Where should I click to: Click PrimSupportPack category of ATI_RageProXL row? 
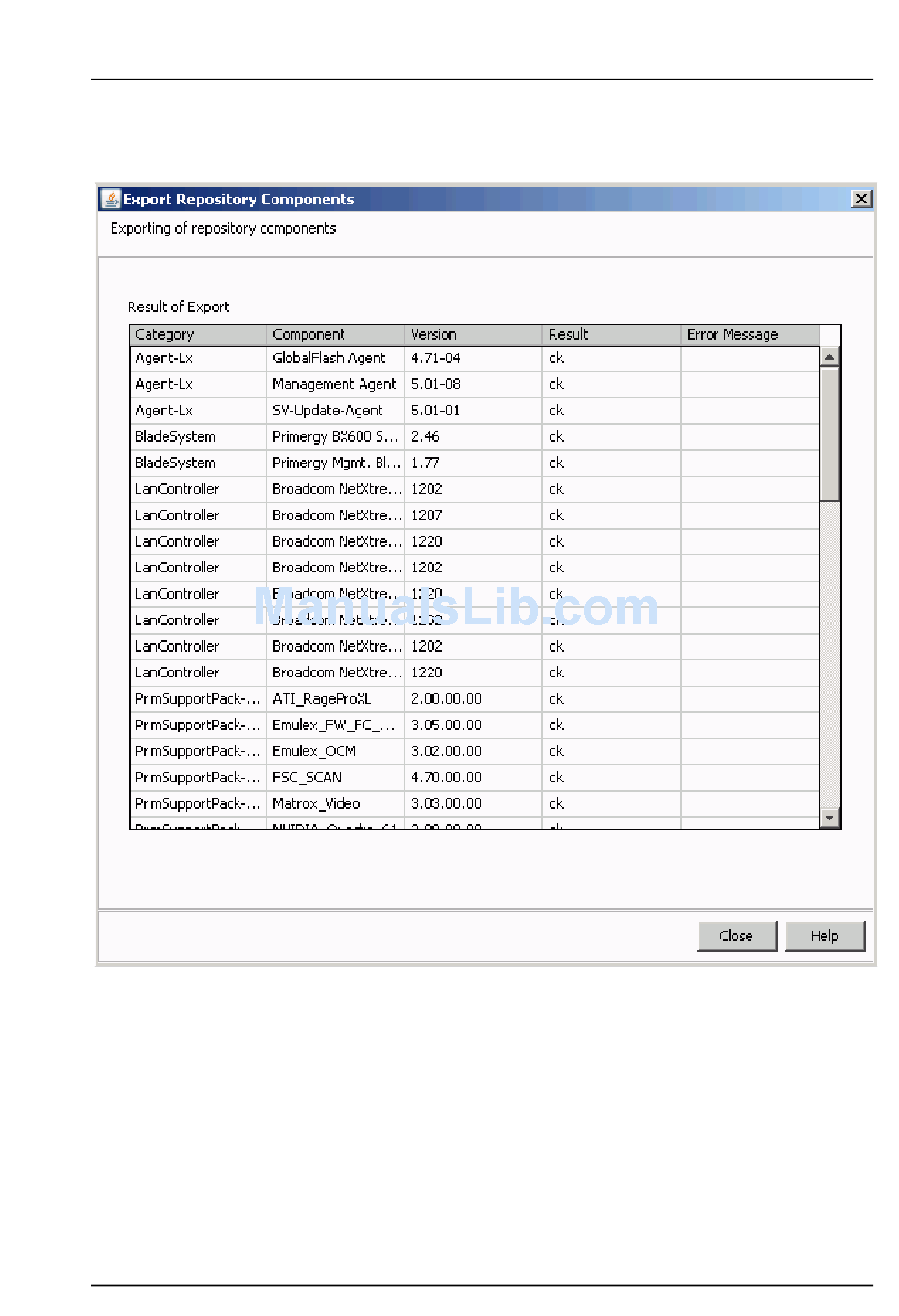[x=198, y=699]
